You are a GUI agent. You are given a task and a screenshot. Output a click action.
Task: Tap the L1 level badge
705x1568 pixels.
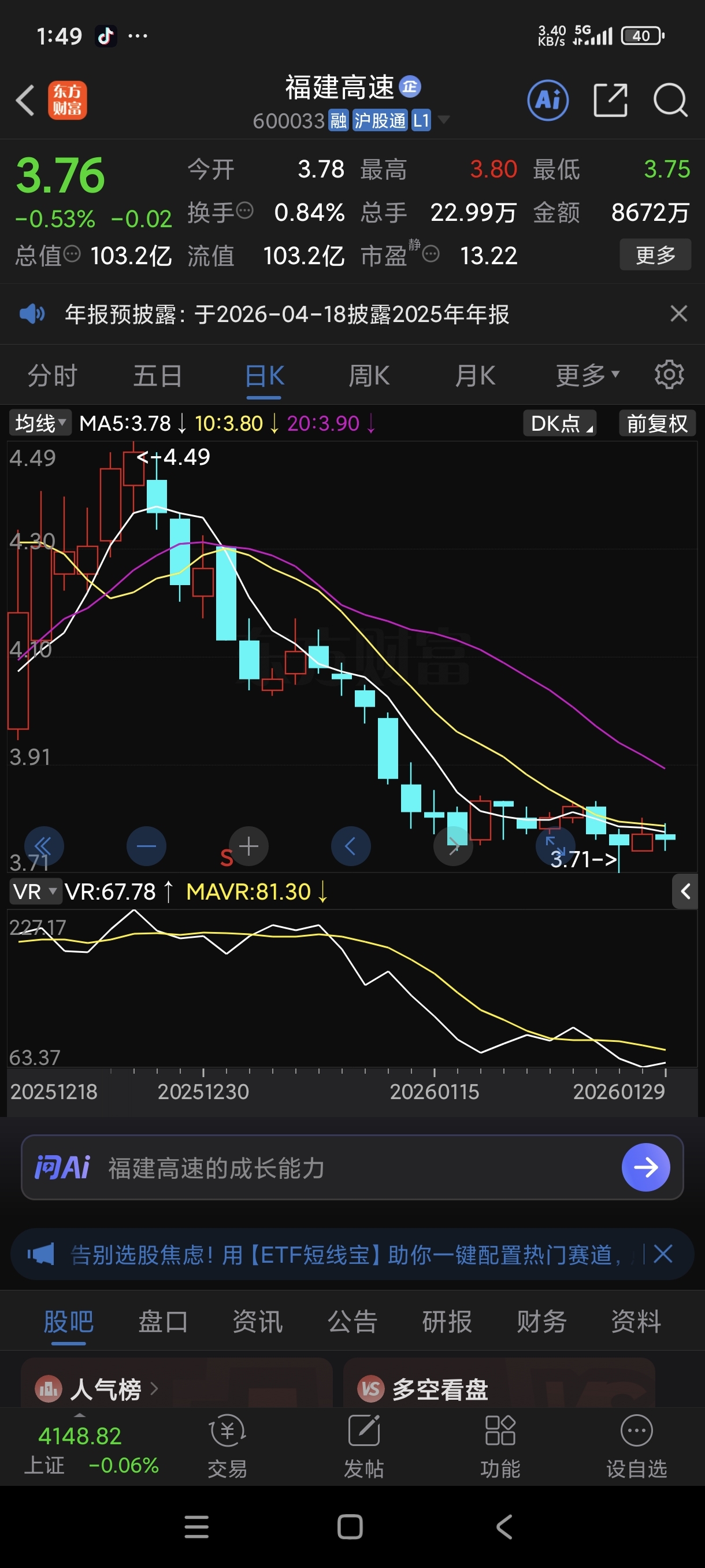(x=421, y=120)
